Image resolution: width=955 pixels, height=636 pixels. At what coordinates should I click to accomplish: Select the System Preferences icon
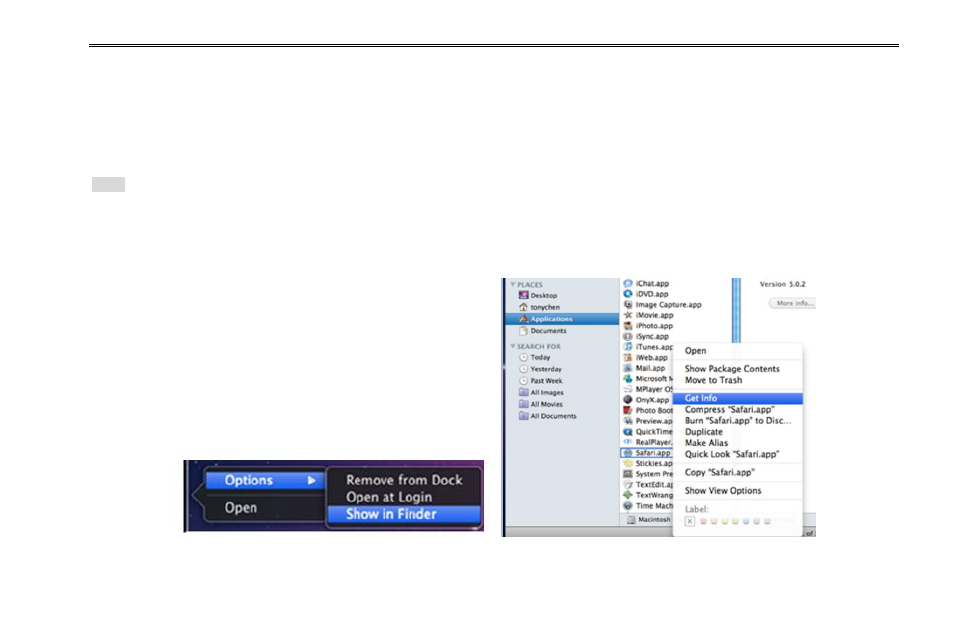(x=628, y=474)
